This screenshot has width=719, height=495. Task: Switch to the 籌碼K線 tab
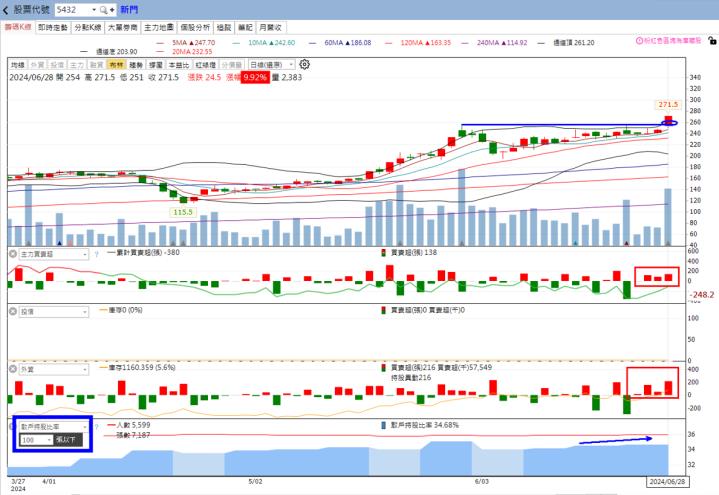(18, 27)
